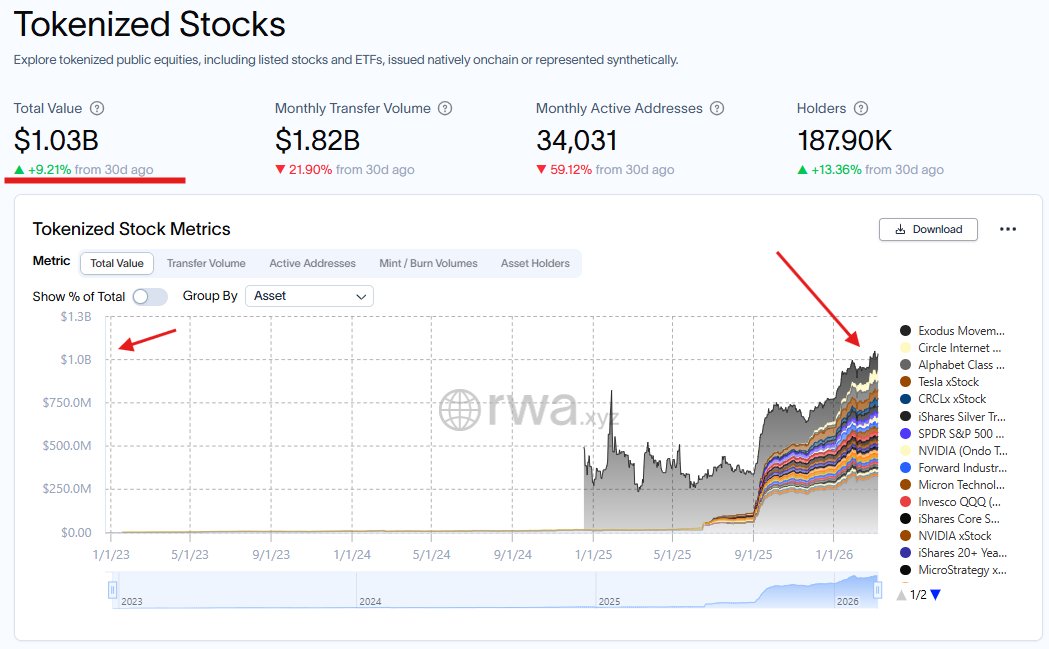The height and width of the screenshot is (649, 1049).
Task: Click the iShares Core S... legend entry
Action: point(951,519)
